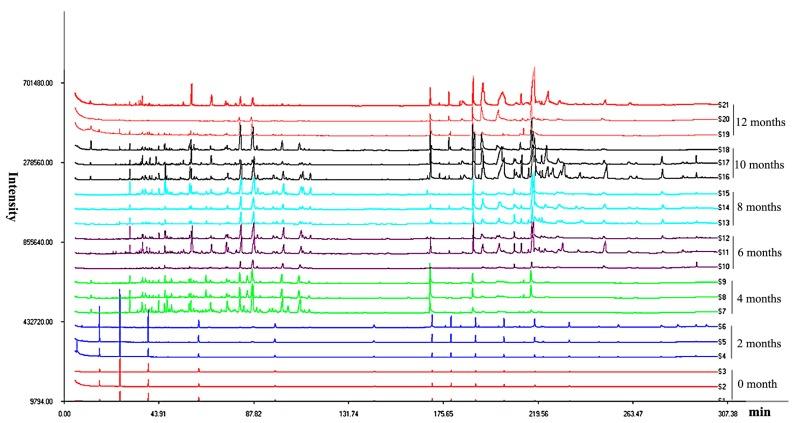Select the S6 chromatogram label
Screen dimensions: 798x423
(x=723, y=327)
